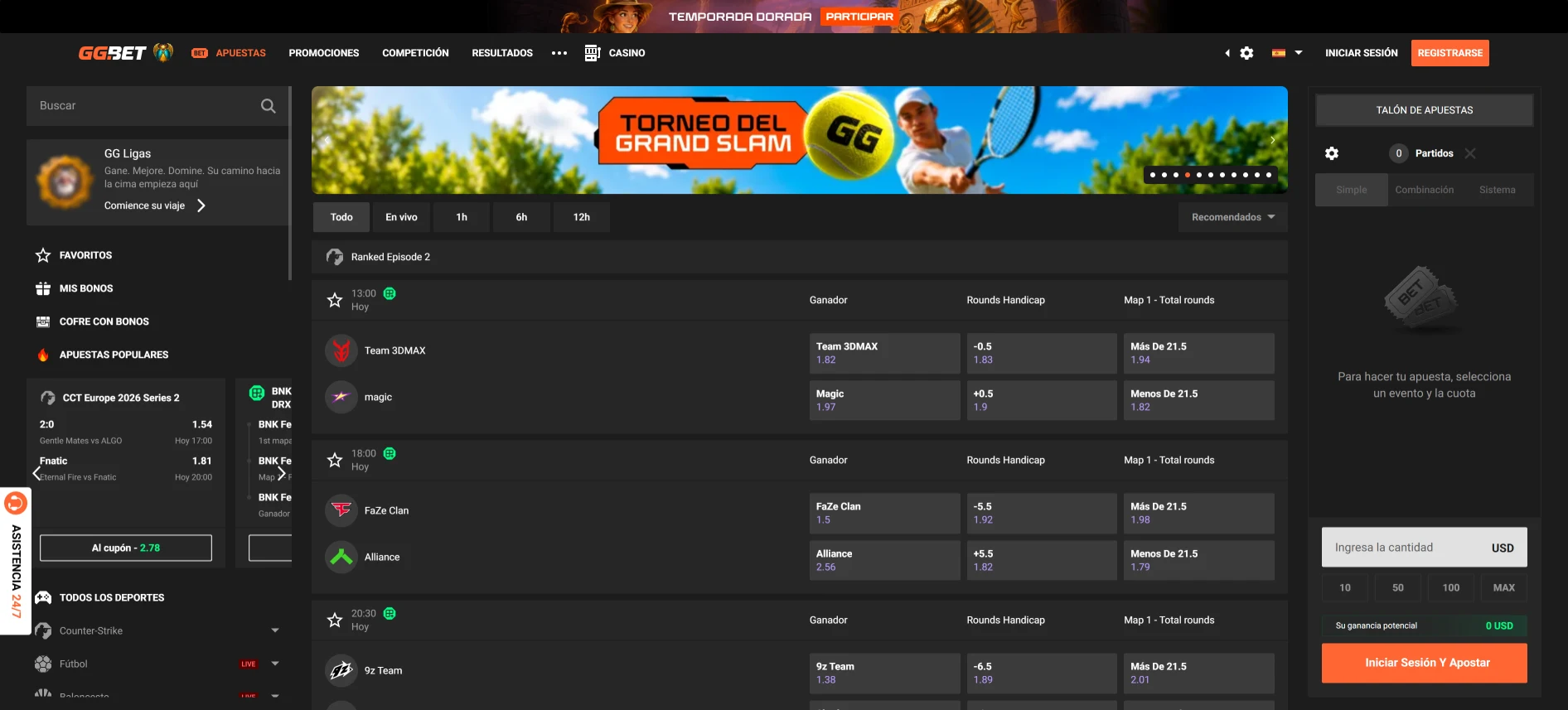Set stake amount to MAX
Screen dimensions: 1568x710
click(x=1504, y=587)
